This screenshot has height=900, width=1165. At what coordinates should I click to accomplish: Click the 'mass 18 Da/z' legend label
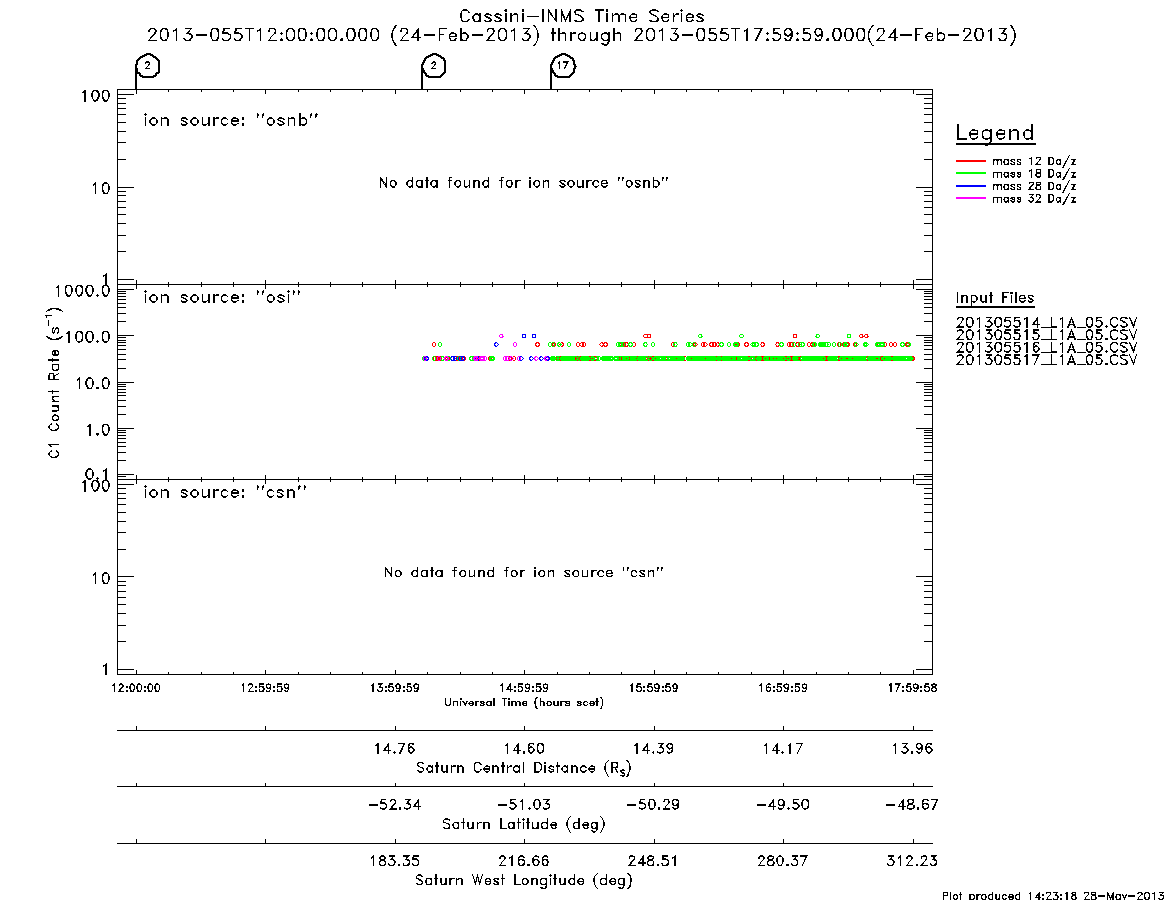pos(1034,174)
